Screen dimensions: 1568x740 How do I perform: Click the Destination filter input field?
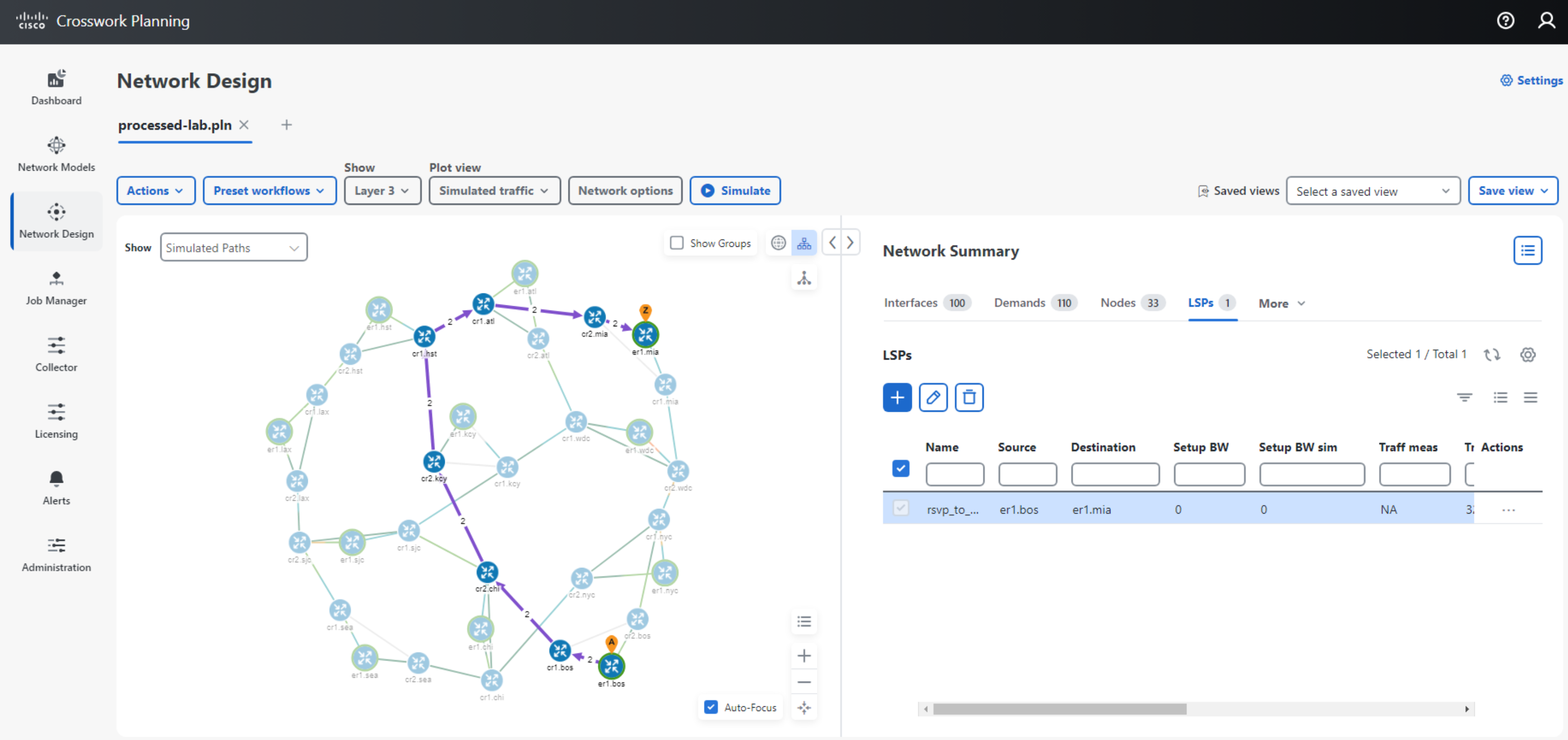pos(1115,474)
